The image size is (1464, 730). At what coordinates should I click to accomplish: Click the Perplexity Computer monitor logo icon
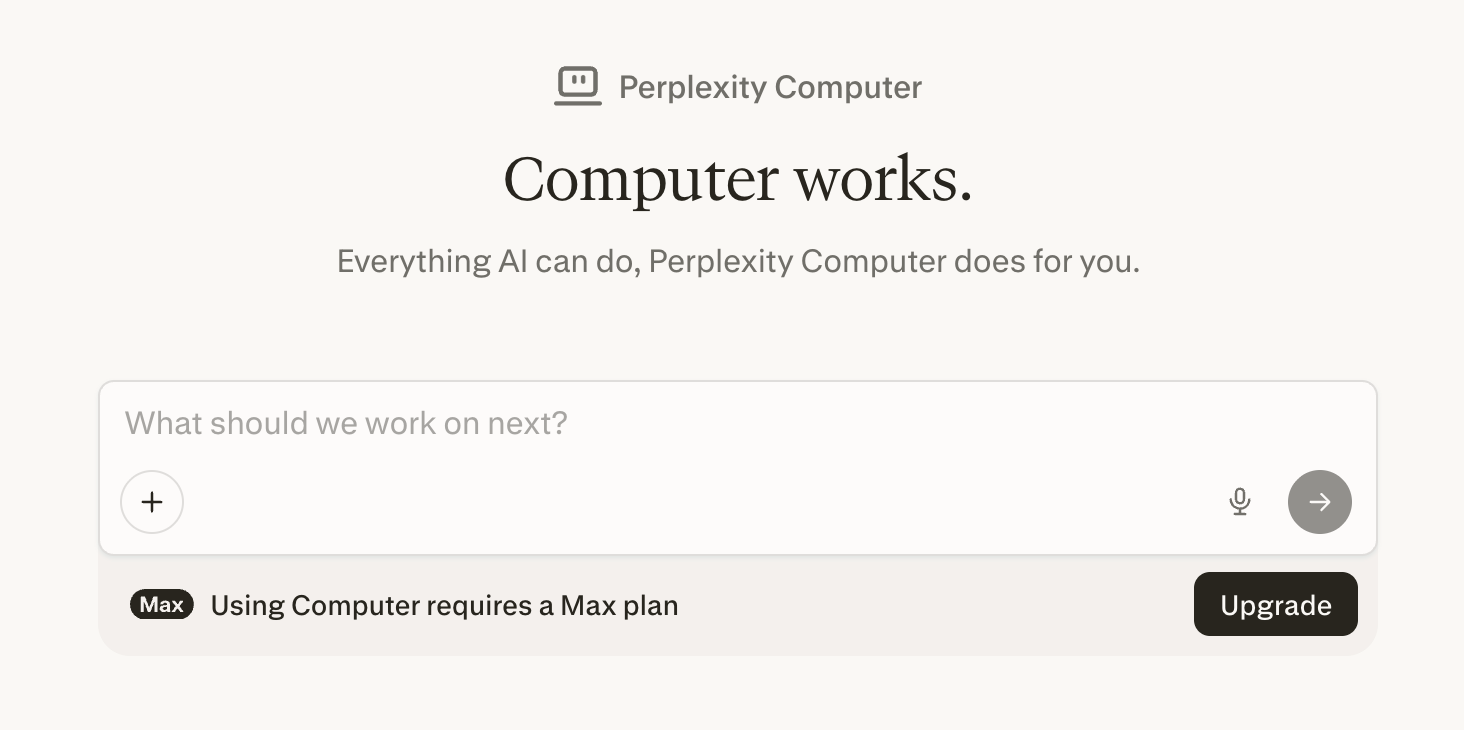tap(578, 86)
